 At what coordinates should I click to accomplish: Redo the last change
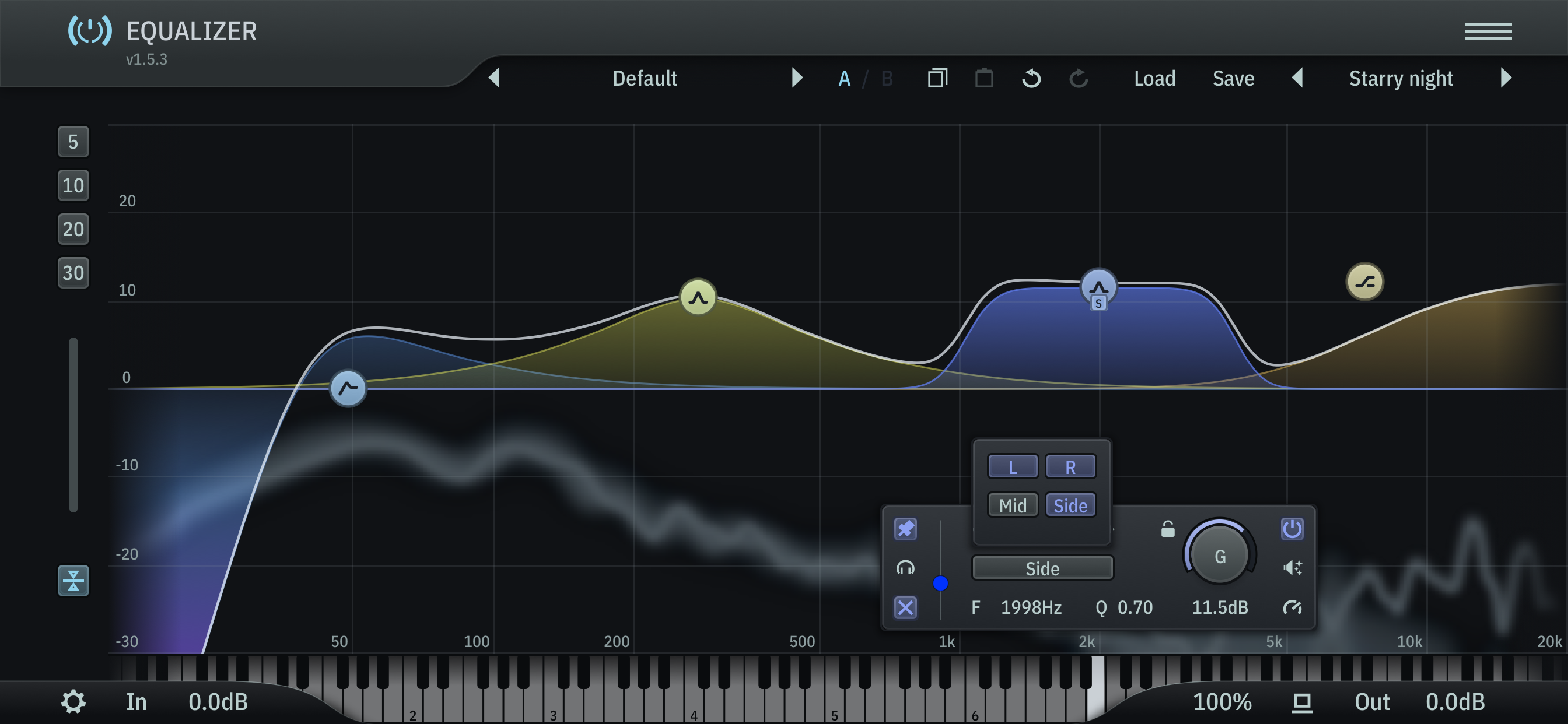tap(1078, 78)
